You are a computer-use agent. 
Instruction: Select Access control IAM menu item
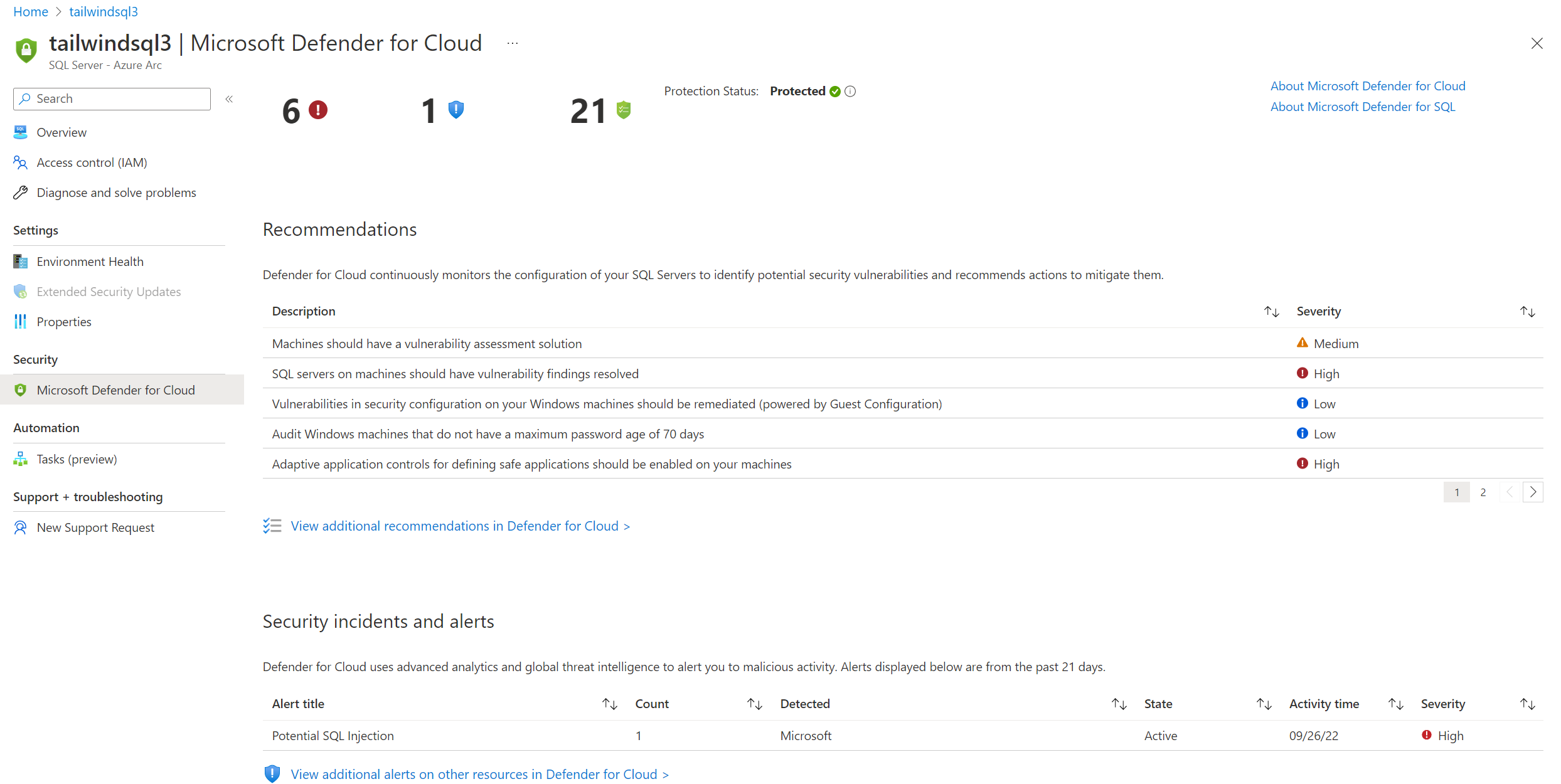pos(93,161)
